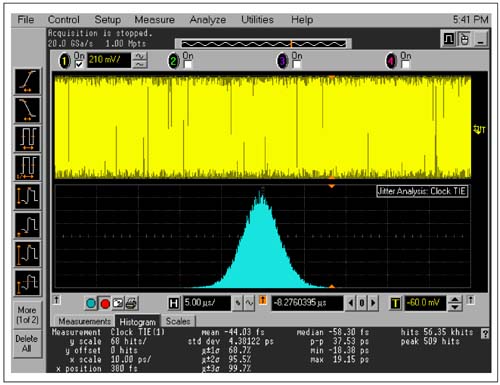Select the period measurement icon
Viewport: 500px width, 385px height.
27,139
